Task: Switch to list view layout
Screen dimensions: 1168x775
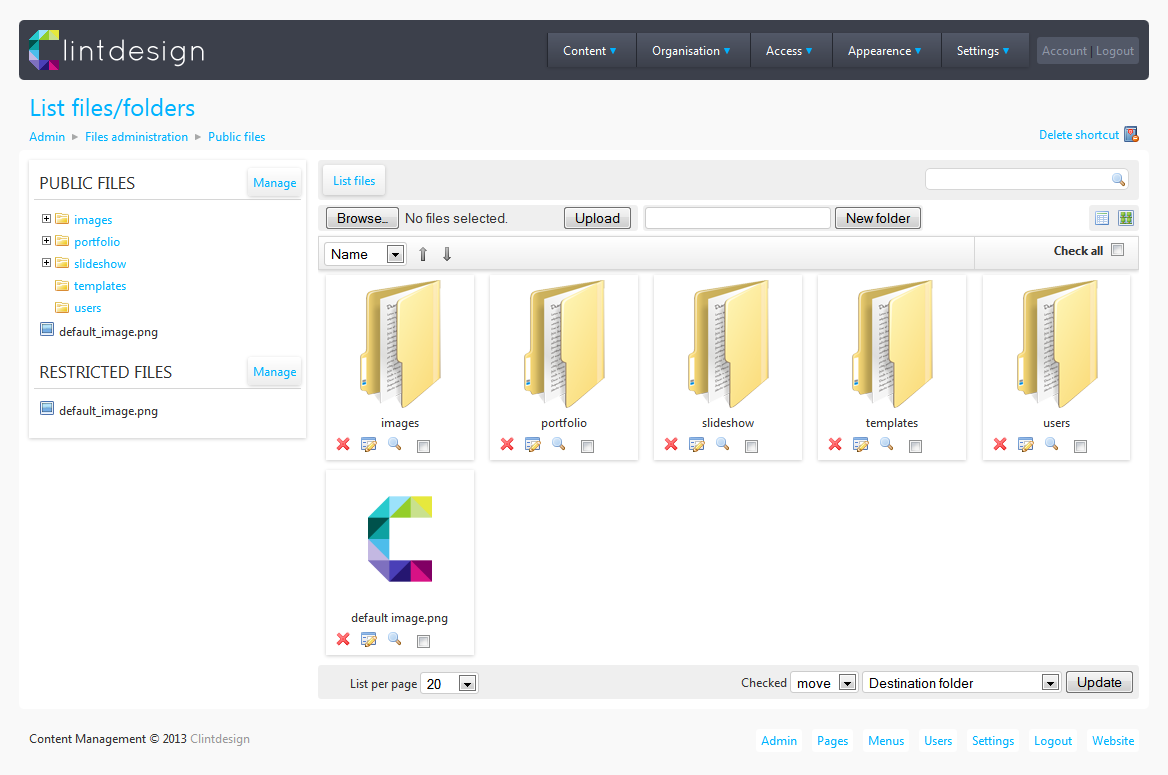Action: tap(1102, 218)
